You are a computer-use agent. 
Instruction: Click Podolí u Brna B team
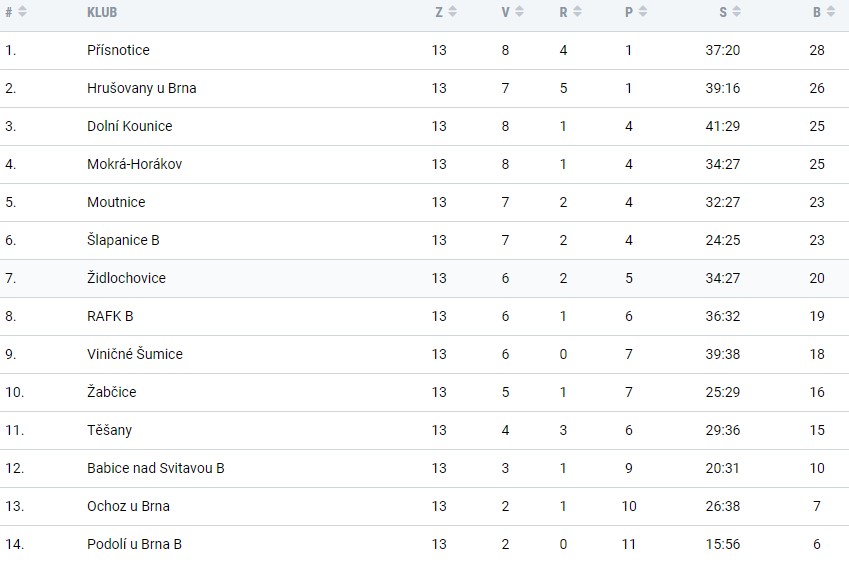[134, 544]
